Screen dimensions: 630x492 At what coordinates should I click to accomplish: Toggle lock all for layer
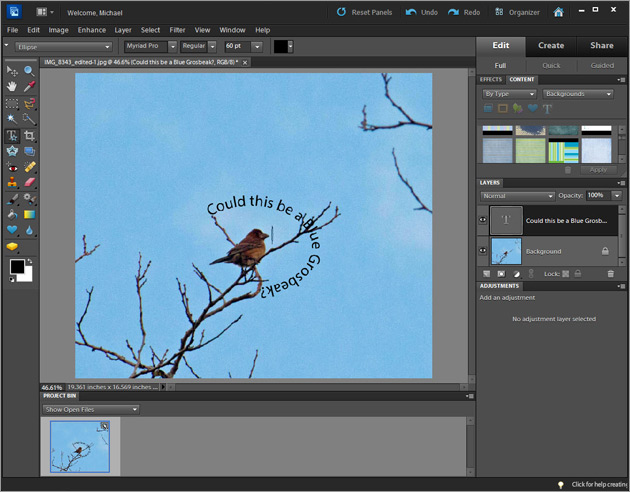tap(577, 274)
